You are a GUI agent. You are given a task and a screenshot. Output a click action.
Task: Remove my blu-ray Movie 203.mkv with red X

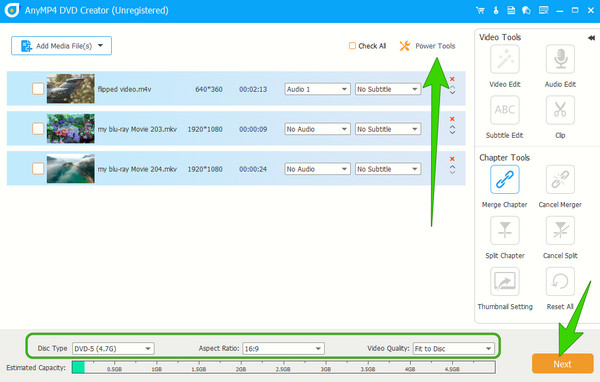click(x=452, y=119)
